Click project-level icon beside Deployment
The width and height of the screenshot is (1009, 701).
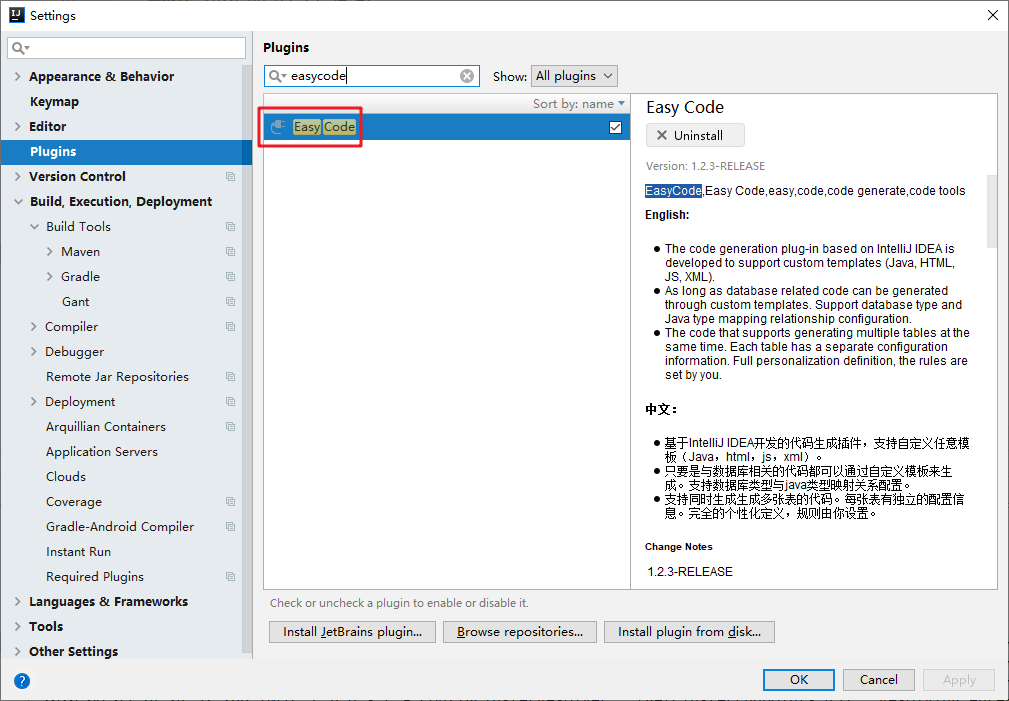pyautogui.click(x=230, y=402)
